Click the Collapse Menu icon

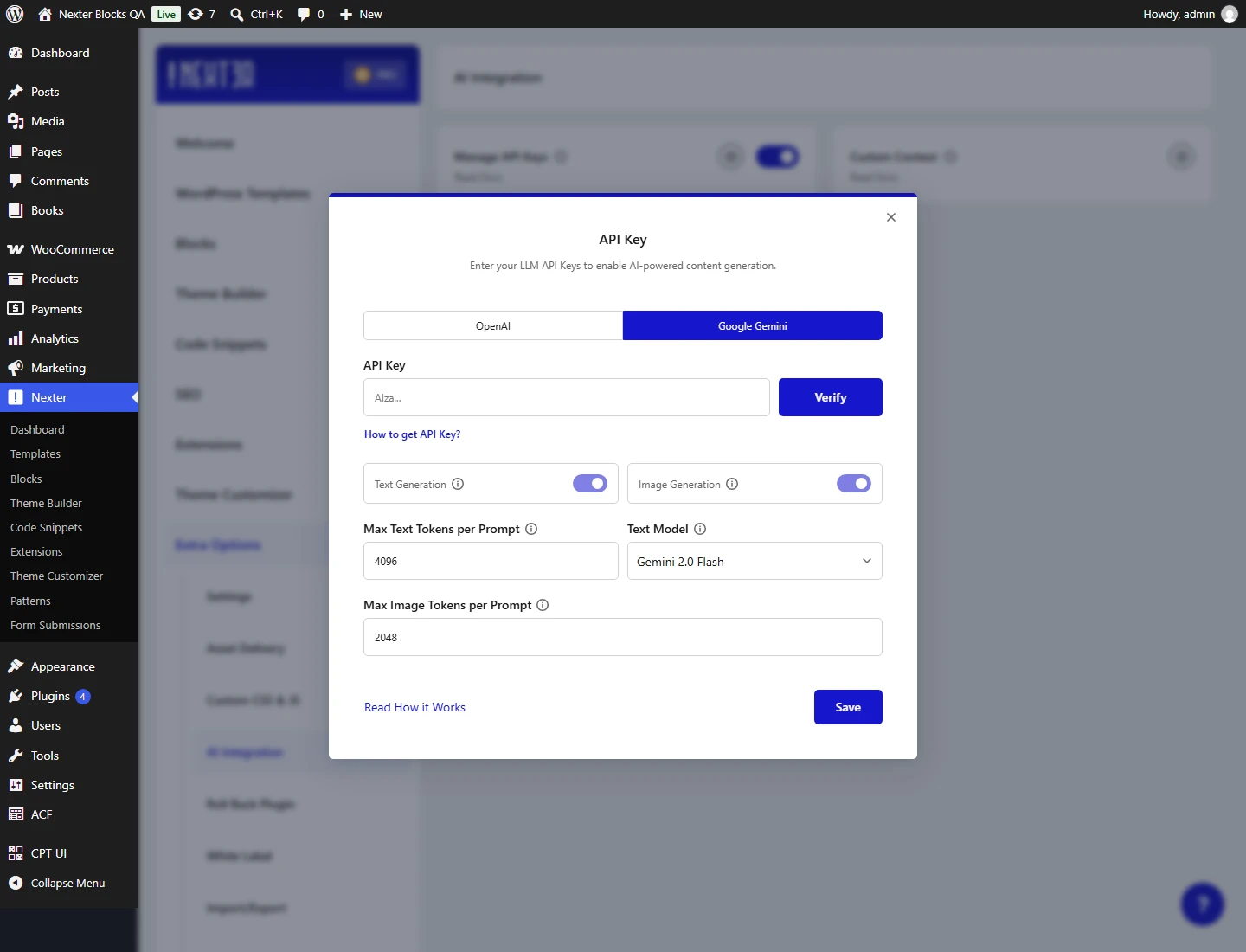point(16,883)
